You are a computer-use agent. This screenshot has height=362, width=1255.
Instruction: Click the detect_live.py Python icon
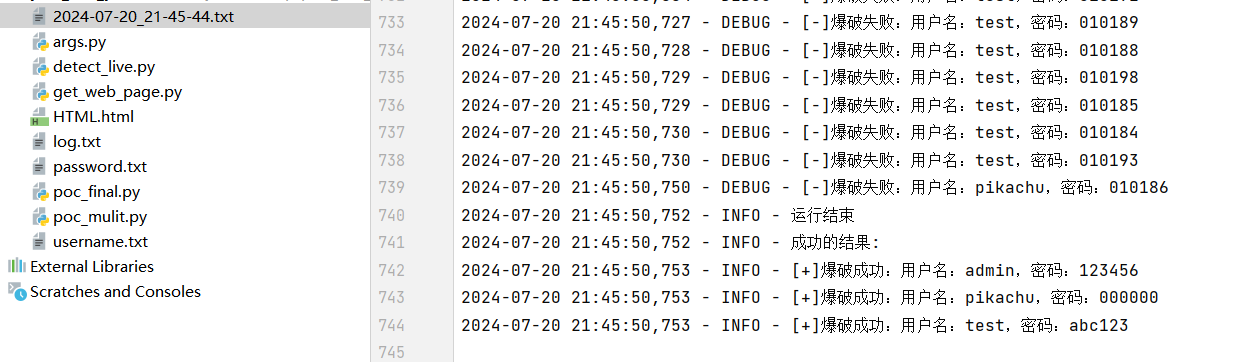(40, 67)
